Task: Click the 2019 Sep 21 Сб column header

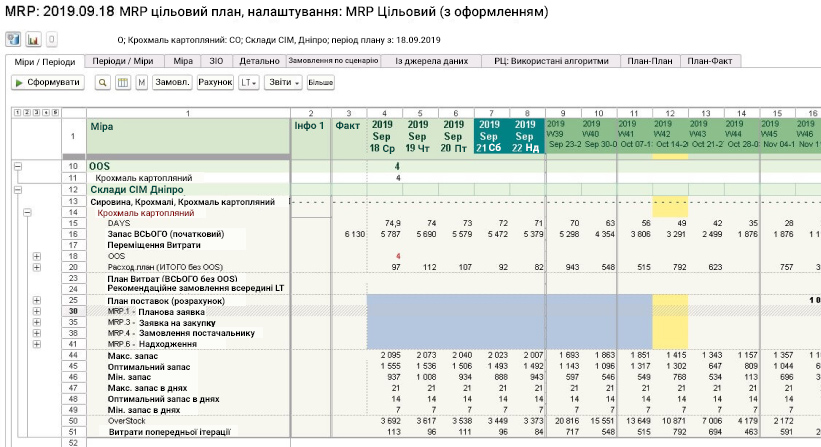Action: click(x=492, y=136)
